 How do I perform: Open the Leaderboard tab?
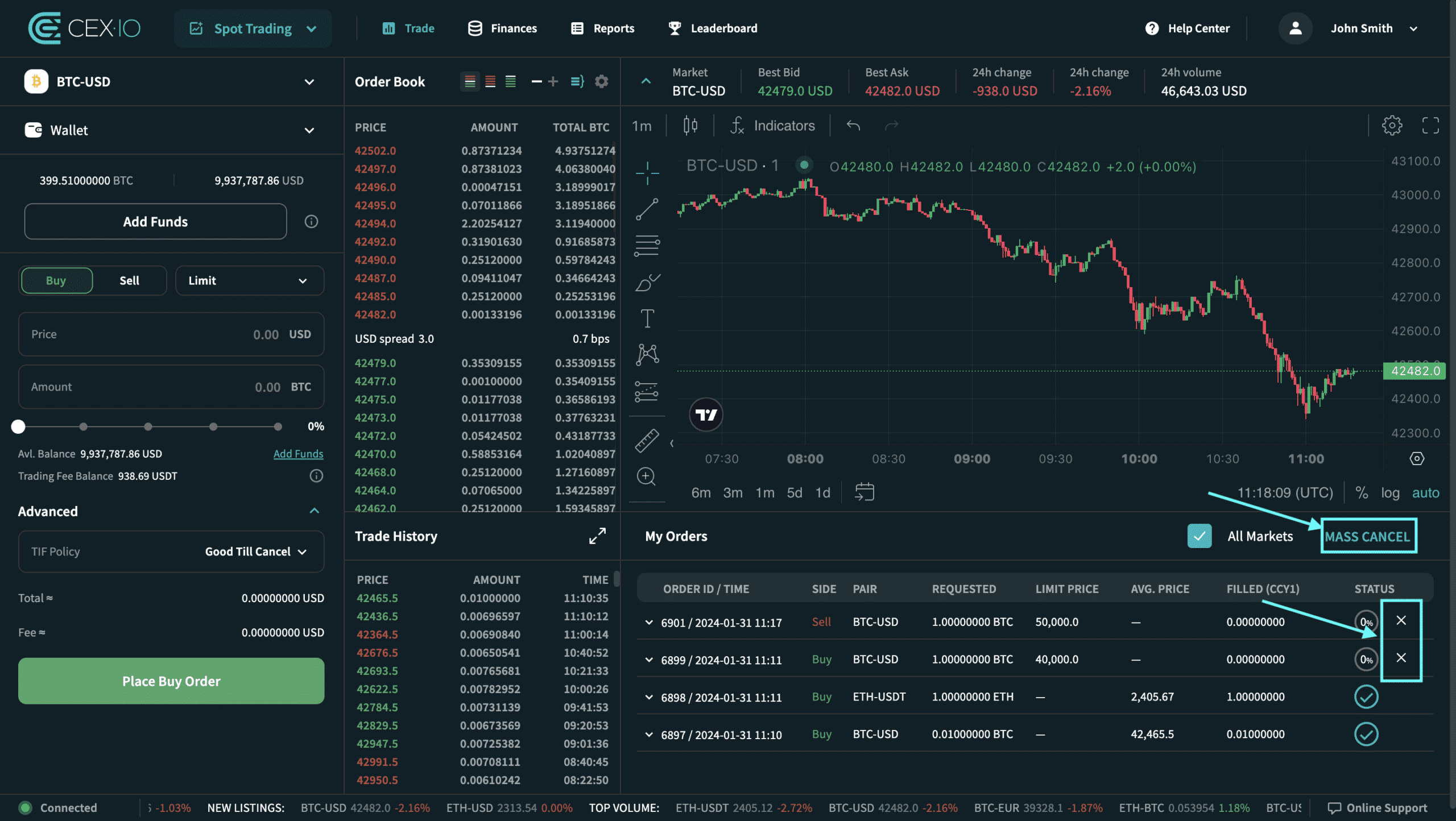(713, 28)
